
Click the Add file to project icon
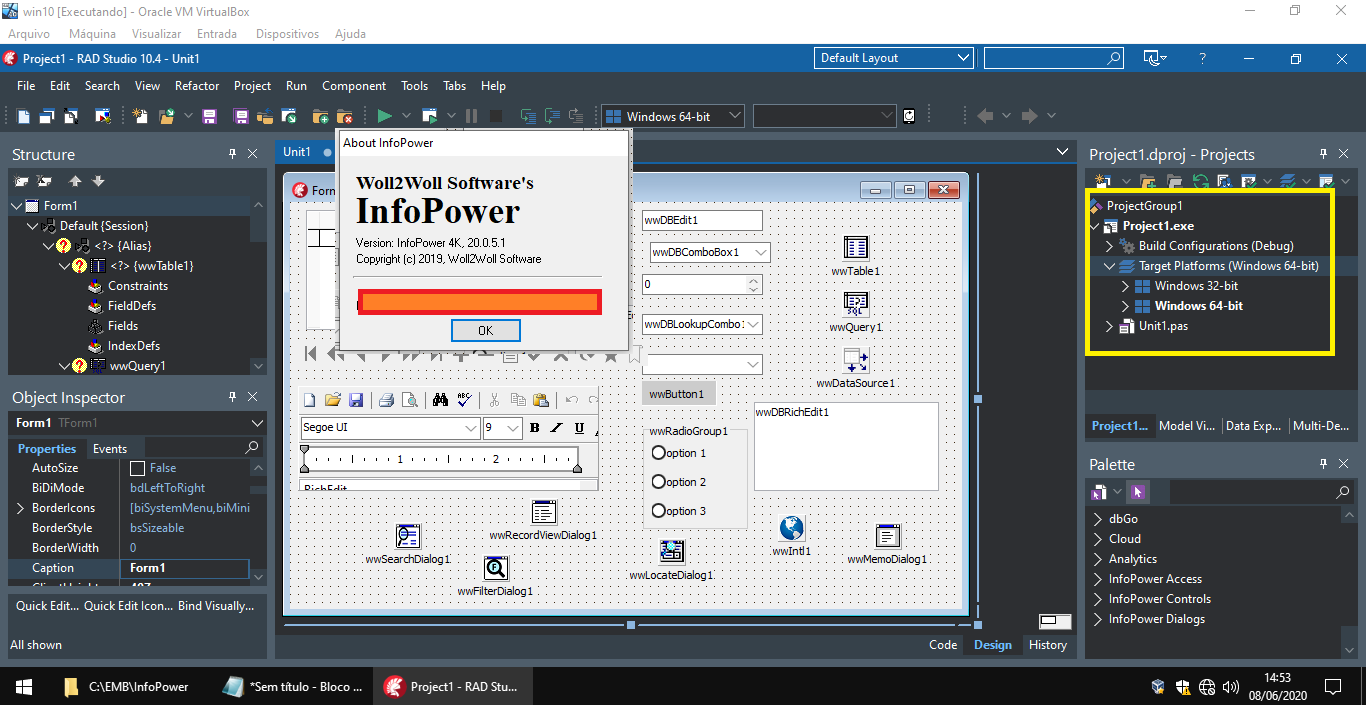point(320,116)
